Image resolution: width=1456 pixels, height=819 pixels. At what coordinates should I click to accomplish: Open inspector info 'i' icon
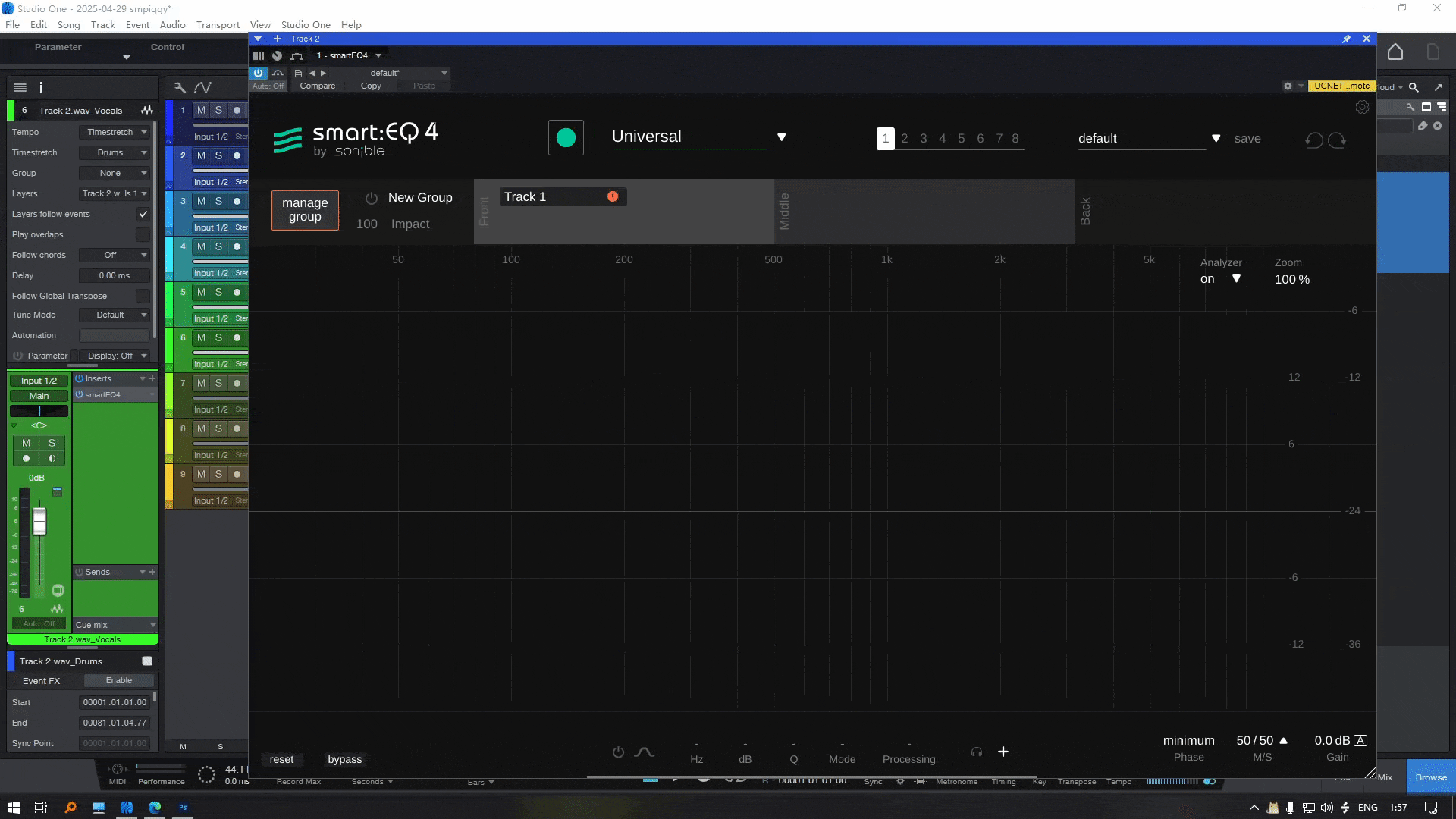(41, 87)
